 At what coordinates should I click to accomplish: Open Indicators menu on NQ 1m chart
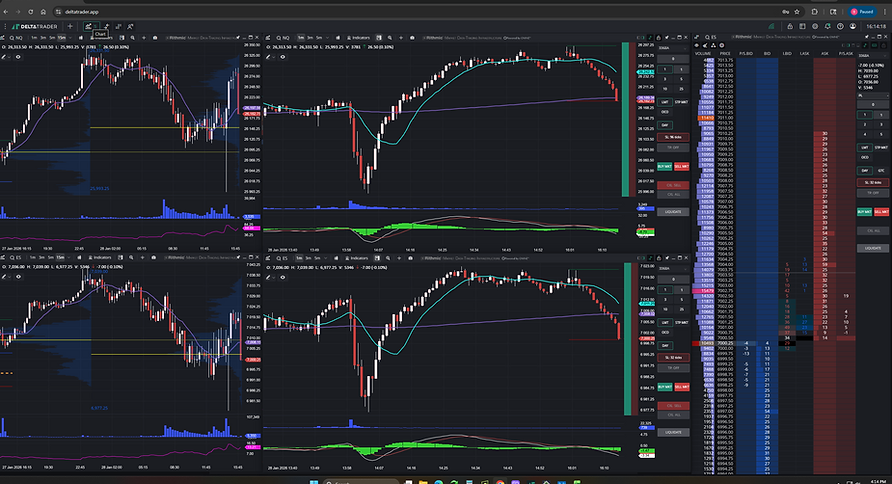point(359,38)
